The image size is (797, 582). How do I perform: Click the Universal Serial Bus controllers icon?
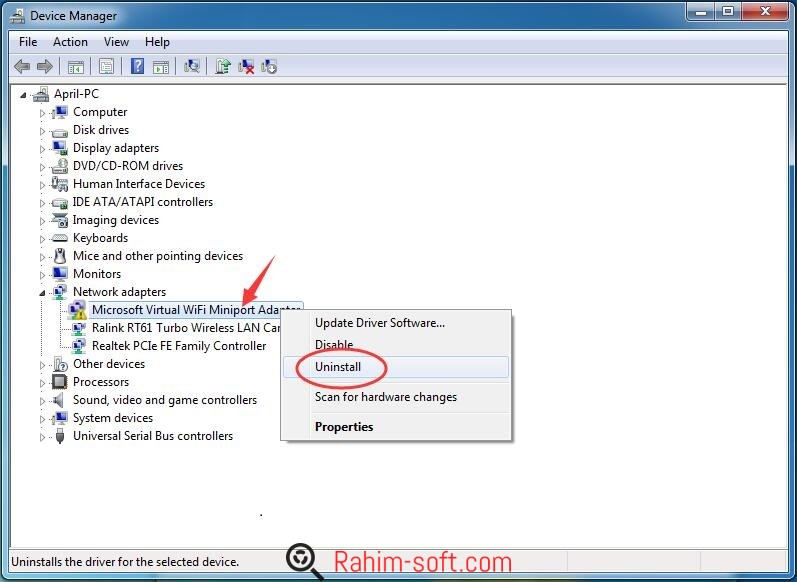(59, 436)
